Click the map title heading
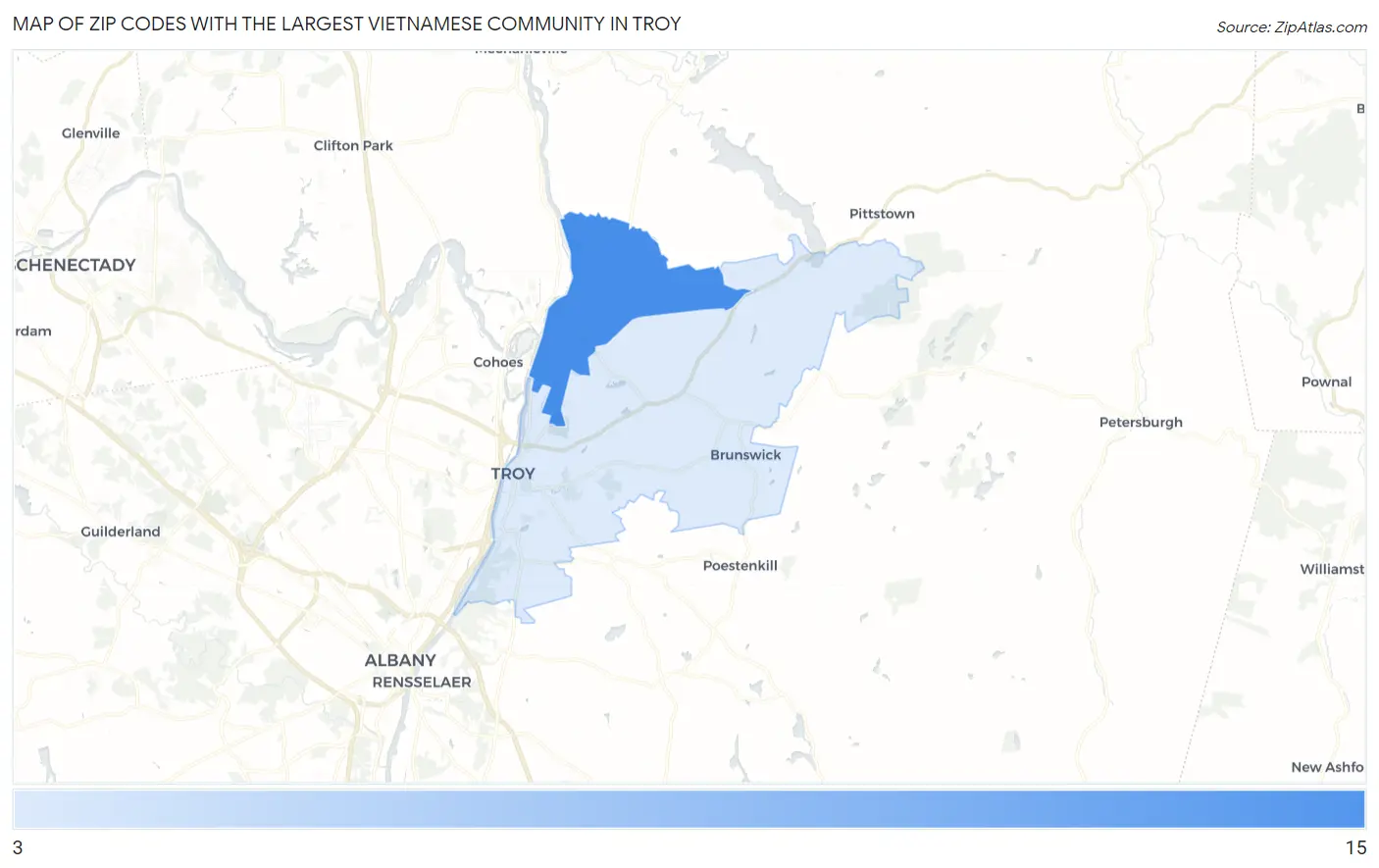Image resolution: width=1379 pixels, height=868 pixels. (x=347, y=24)
